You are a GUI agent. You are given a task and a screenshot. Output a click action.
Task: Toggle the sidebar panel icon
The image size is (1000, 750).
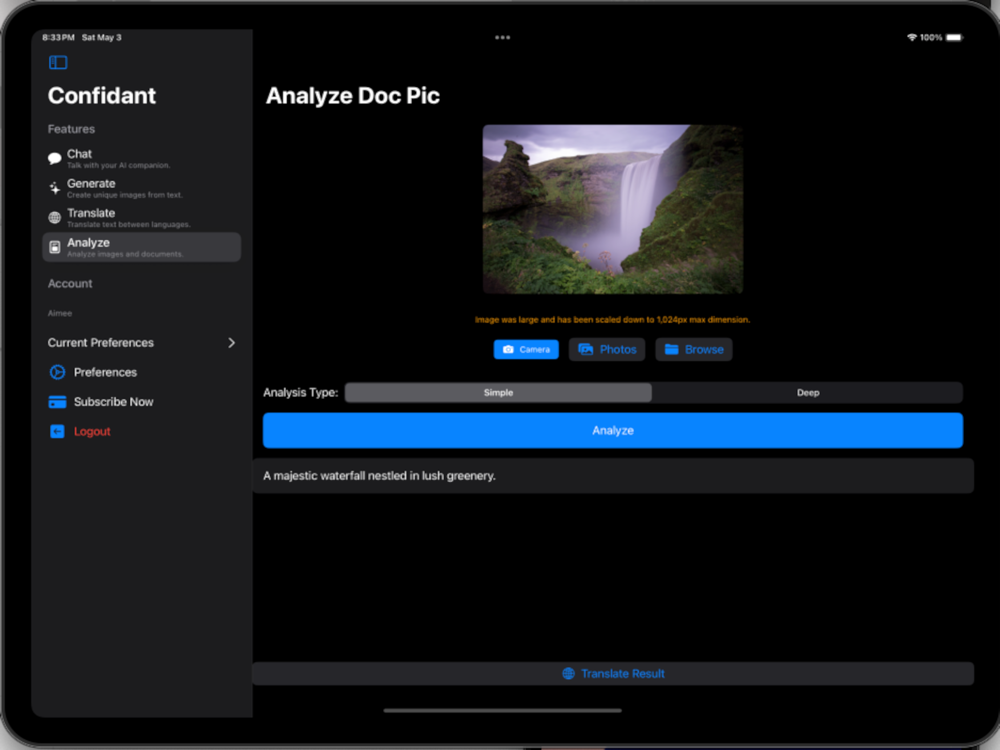pos(58,62)
